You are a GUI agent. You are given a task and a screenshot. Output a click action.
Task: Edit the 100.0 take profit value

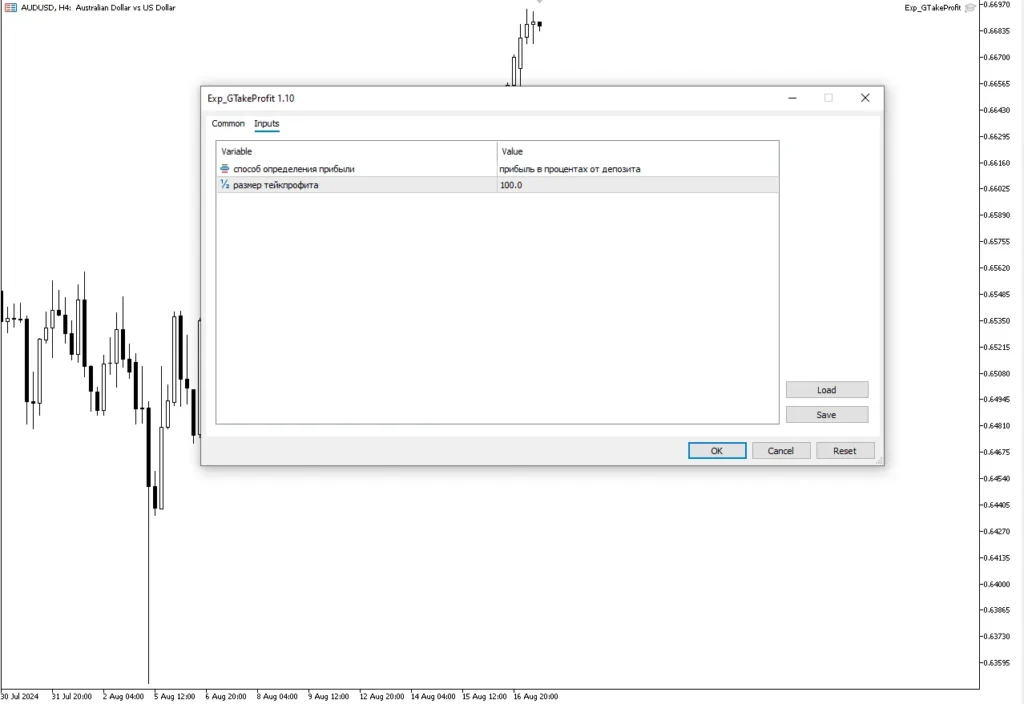pyautogui.click(x=637, y=185)
